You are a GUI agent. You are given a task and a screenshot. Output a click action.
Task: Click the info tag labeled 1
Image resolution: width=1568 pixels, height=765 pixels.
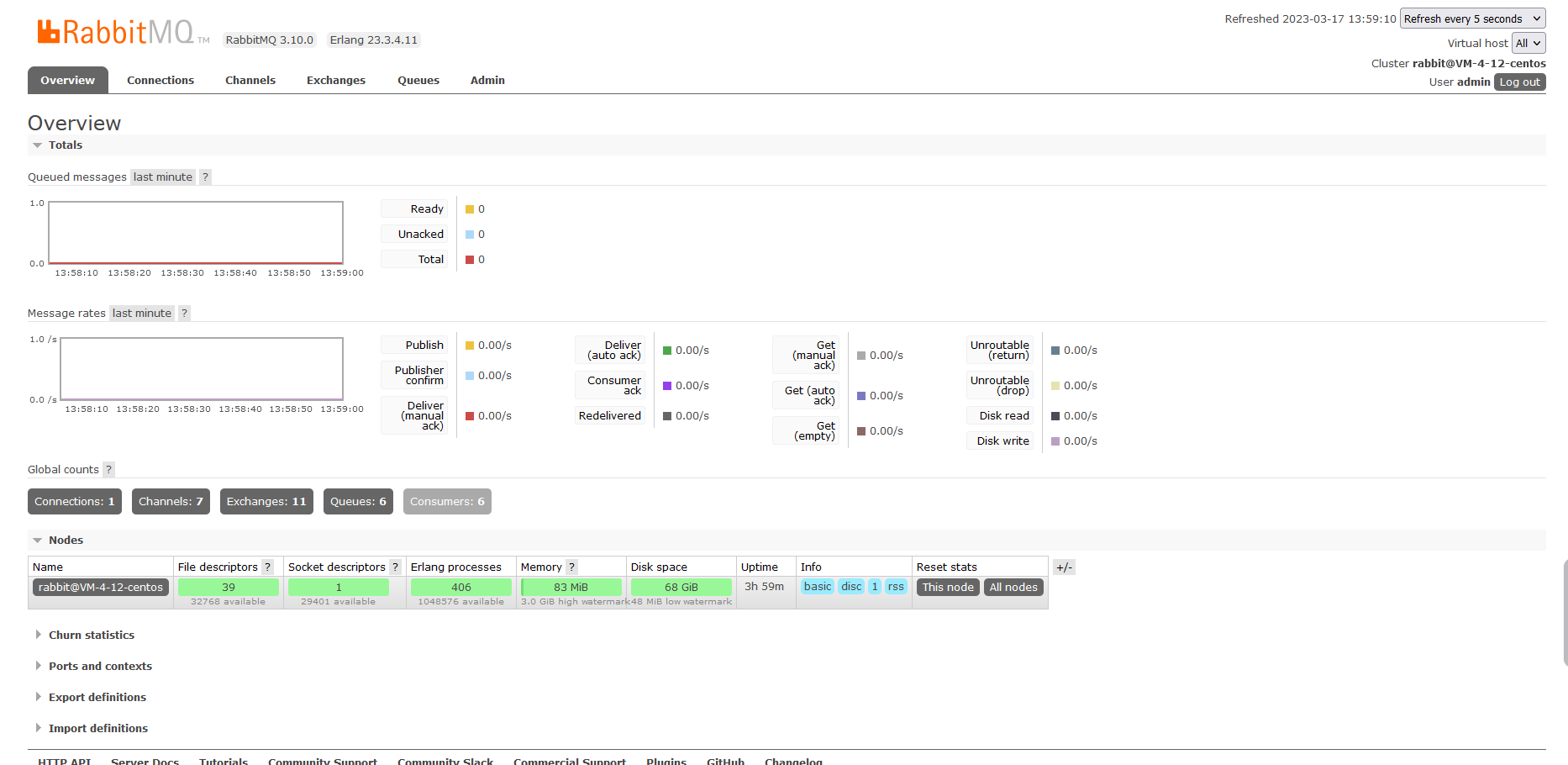point(875,586)
